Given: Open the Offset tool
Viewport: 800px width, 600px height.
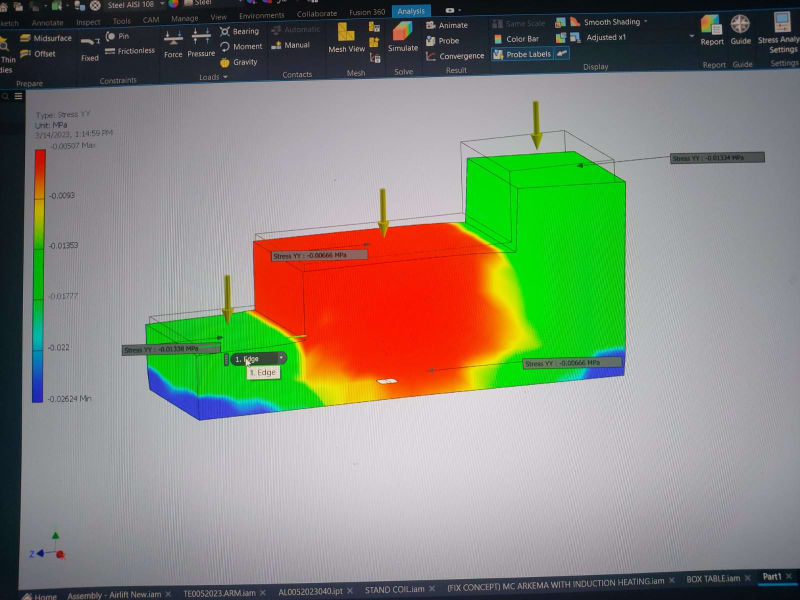Looking at the screenshot, I should [38, 54].
